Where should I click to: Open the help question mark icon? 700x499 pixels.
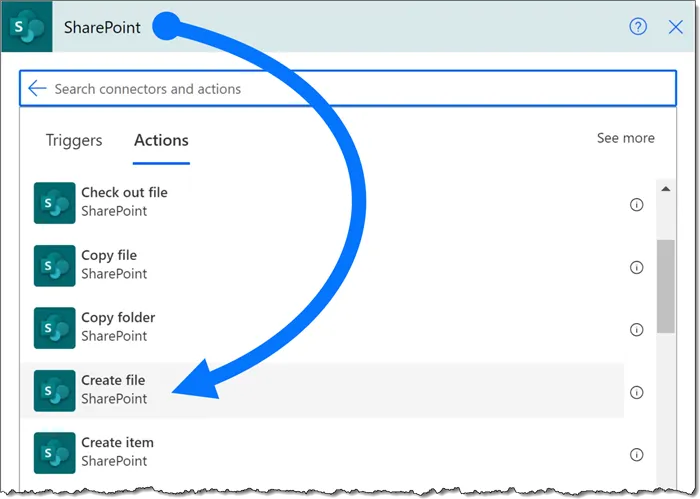(638, 27)
